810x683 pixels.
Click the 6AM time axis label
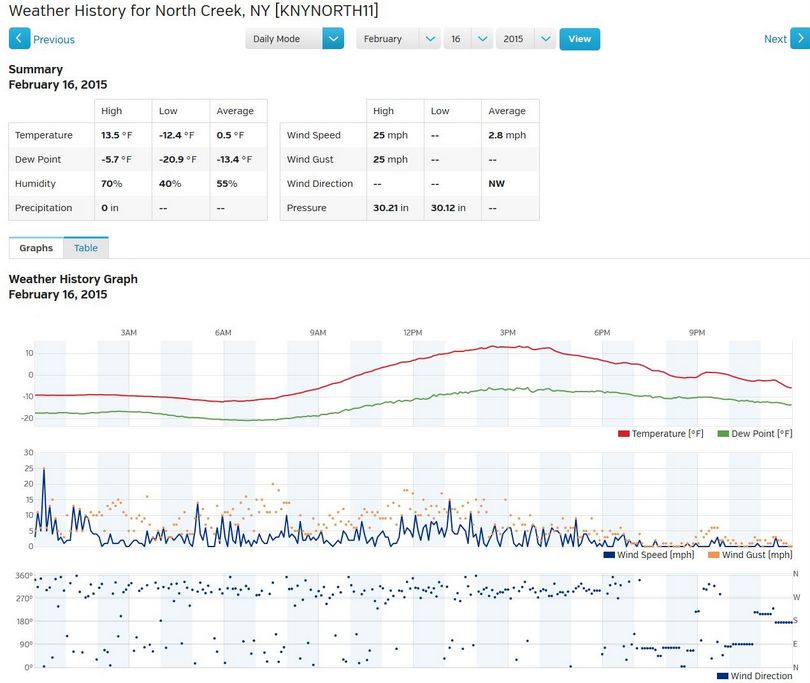(x=223, y=333)
